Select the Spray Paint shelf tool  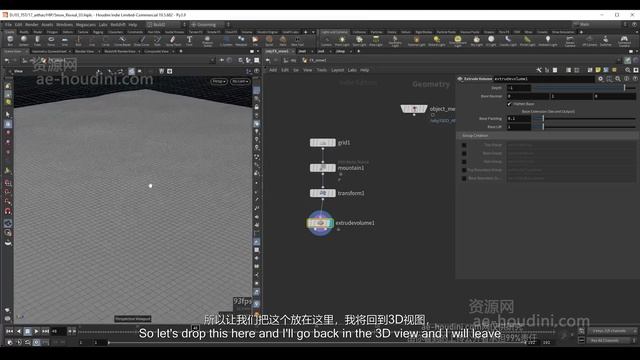[x=173, y=40]
